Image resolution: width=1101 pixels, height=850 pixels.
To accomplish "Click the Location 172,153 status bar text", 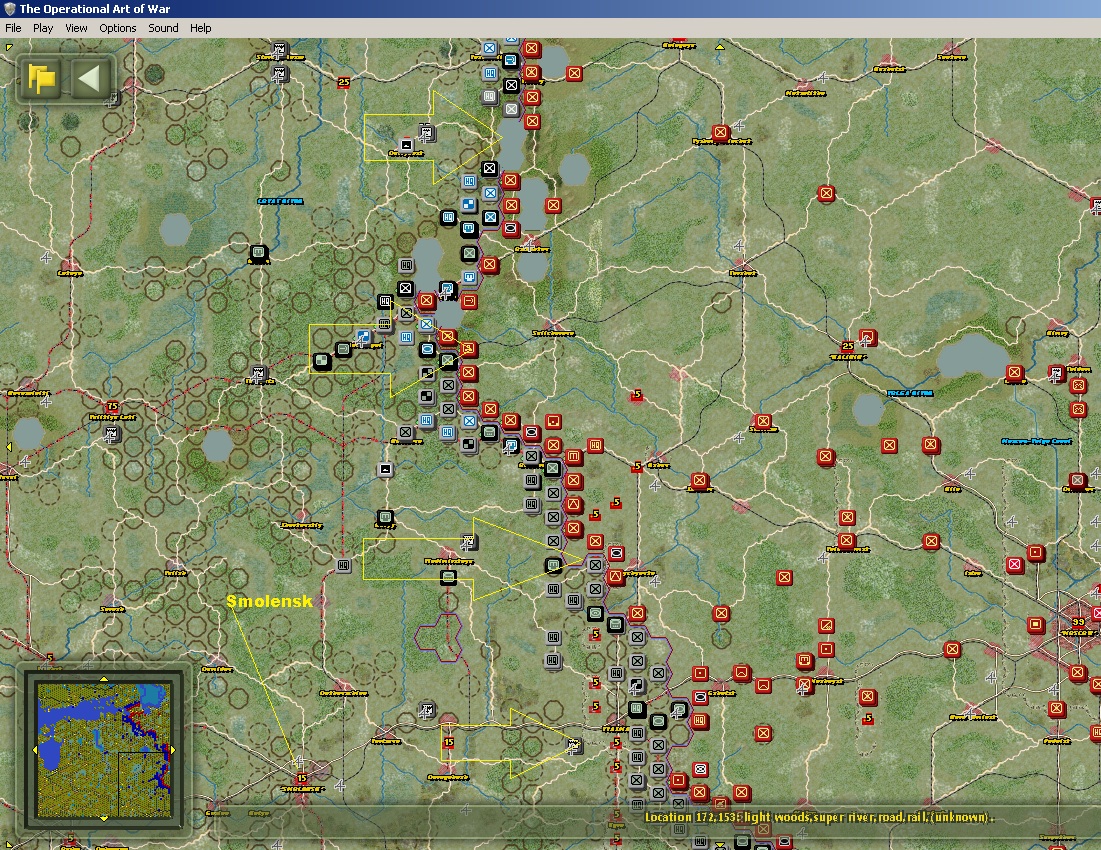I will pyautogui.click(x=817, y=817).
